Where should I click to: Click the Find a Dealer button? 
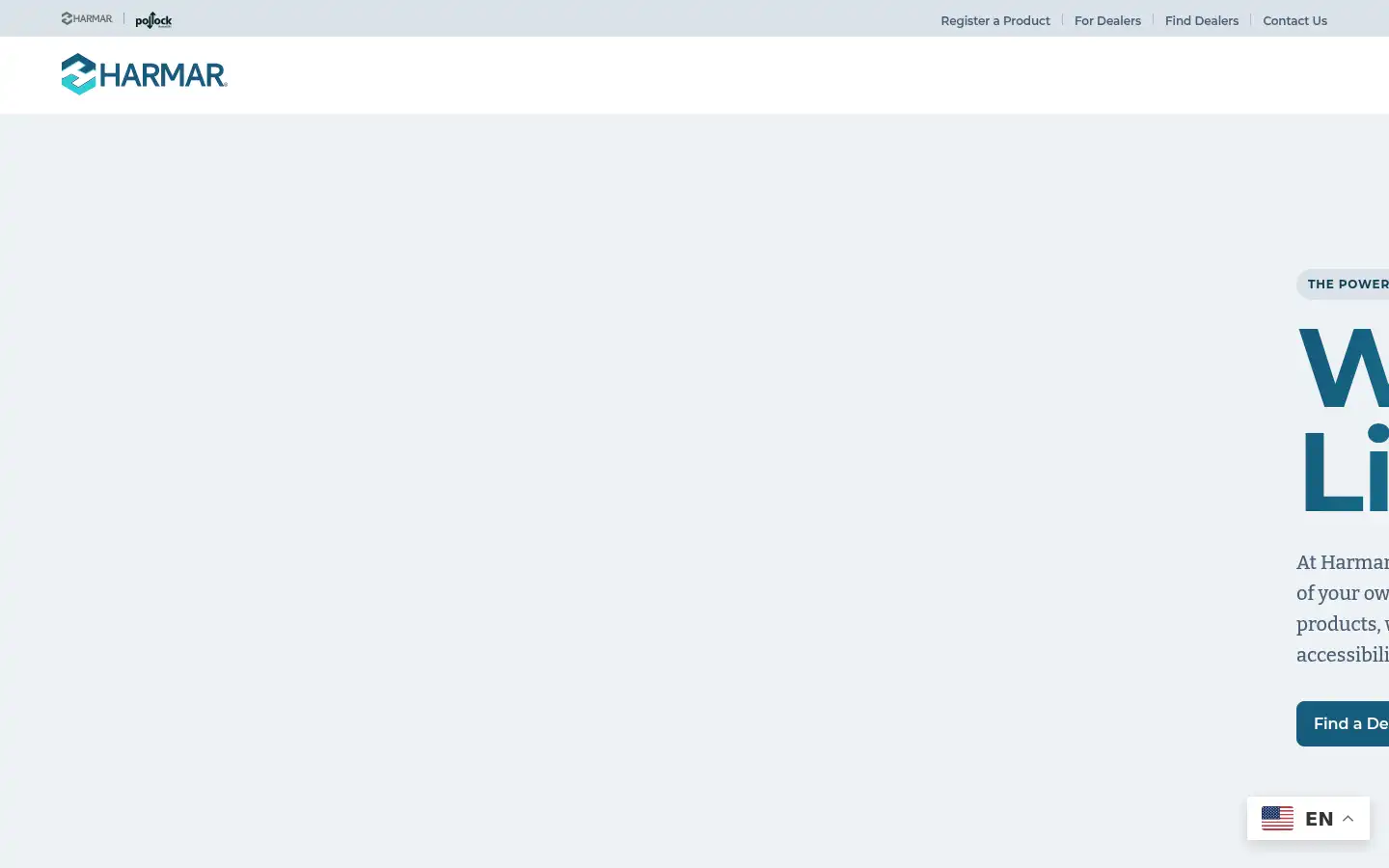1343,723
